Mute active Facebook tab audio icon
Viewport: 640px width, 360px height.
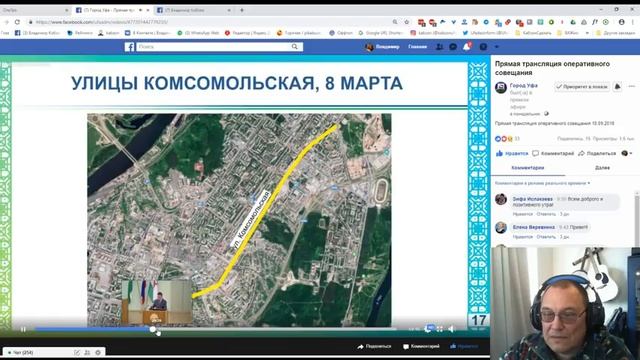(140, 10)
